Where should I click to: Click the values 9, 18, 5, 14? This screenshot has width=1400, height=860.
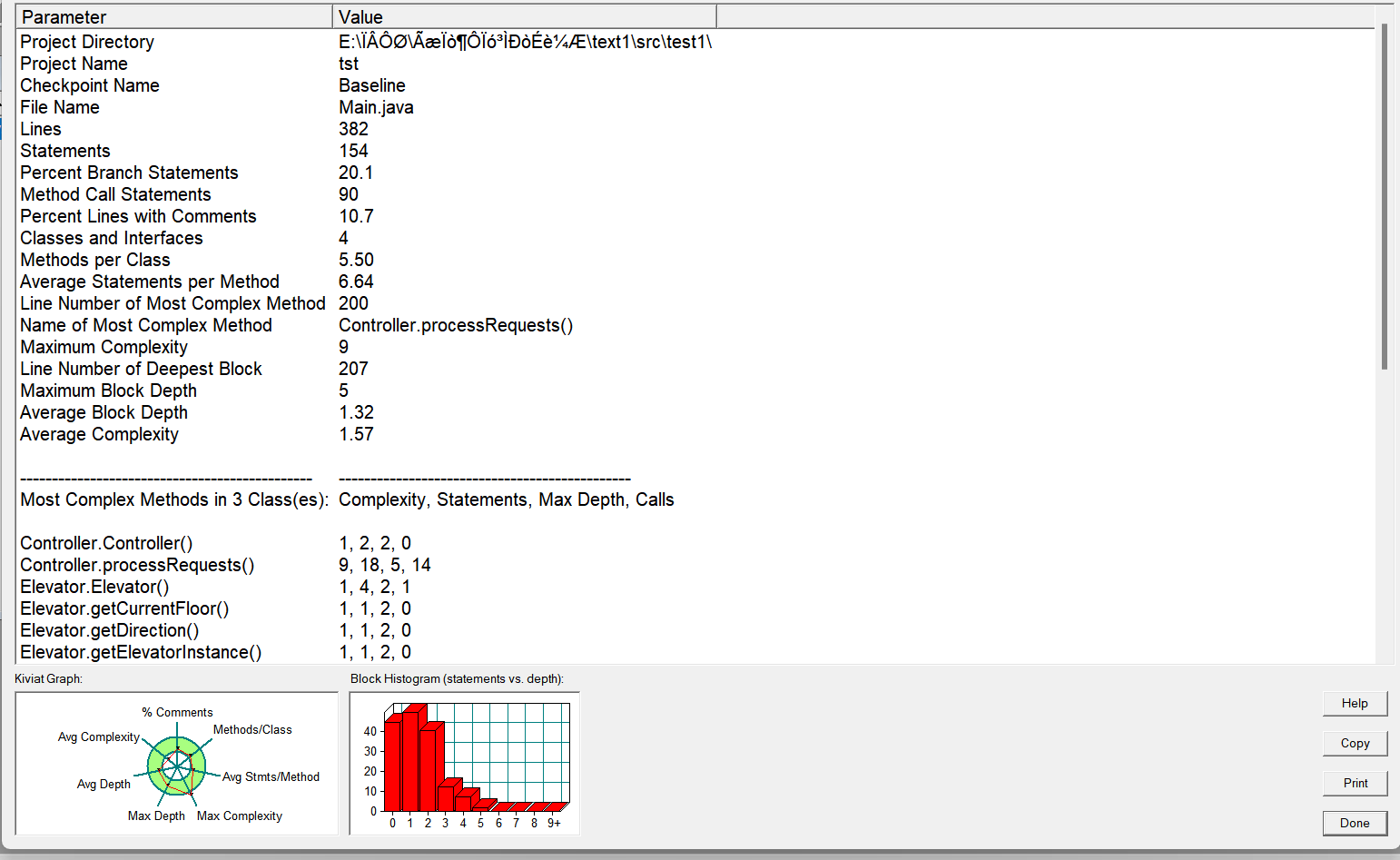385,565
